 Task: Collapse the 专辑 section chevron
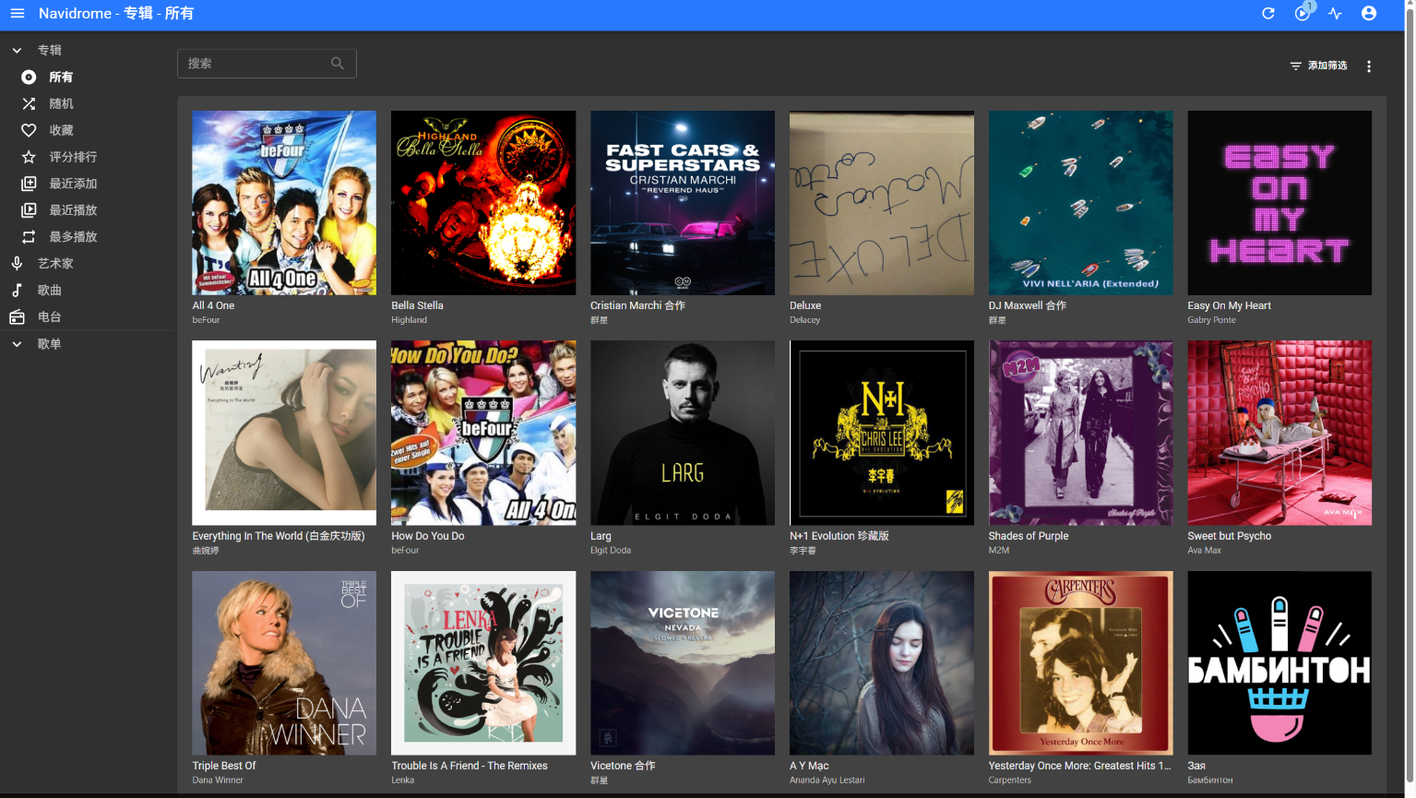coord(17,50)
